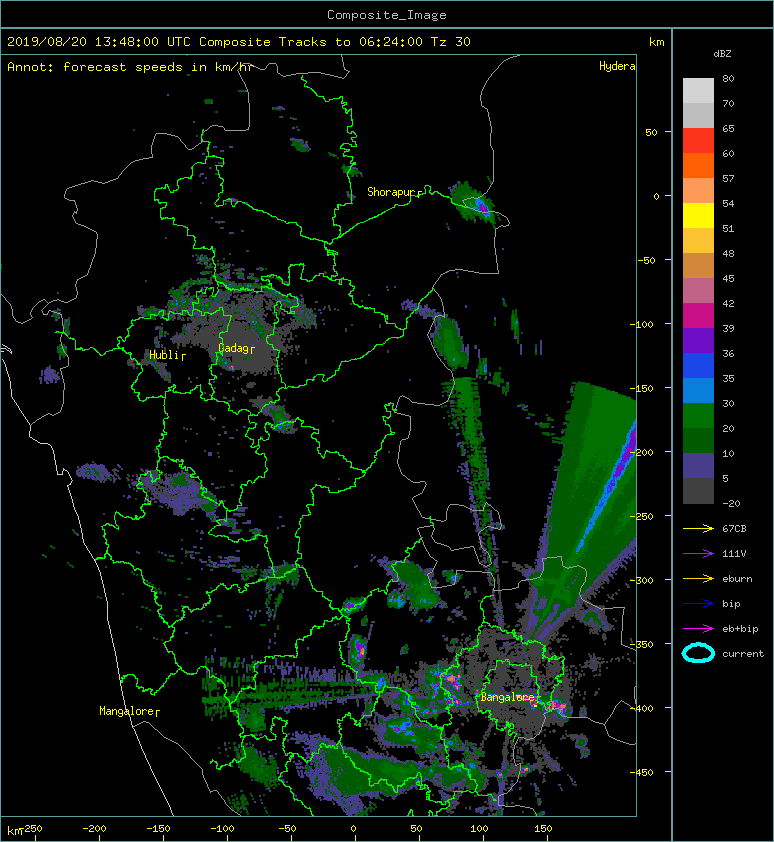
Task: Pick the magenta swatch in dBZ scale
Action: (698, 316)
